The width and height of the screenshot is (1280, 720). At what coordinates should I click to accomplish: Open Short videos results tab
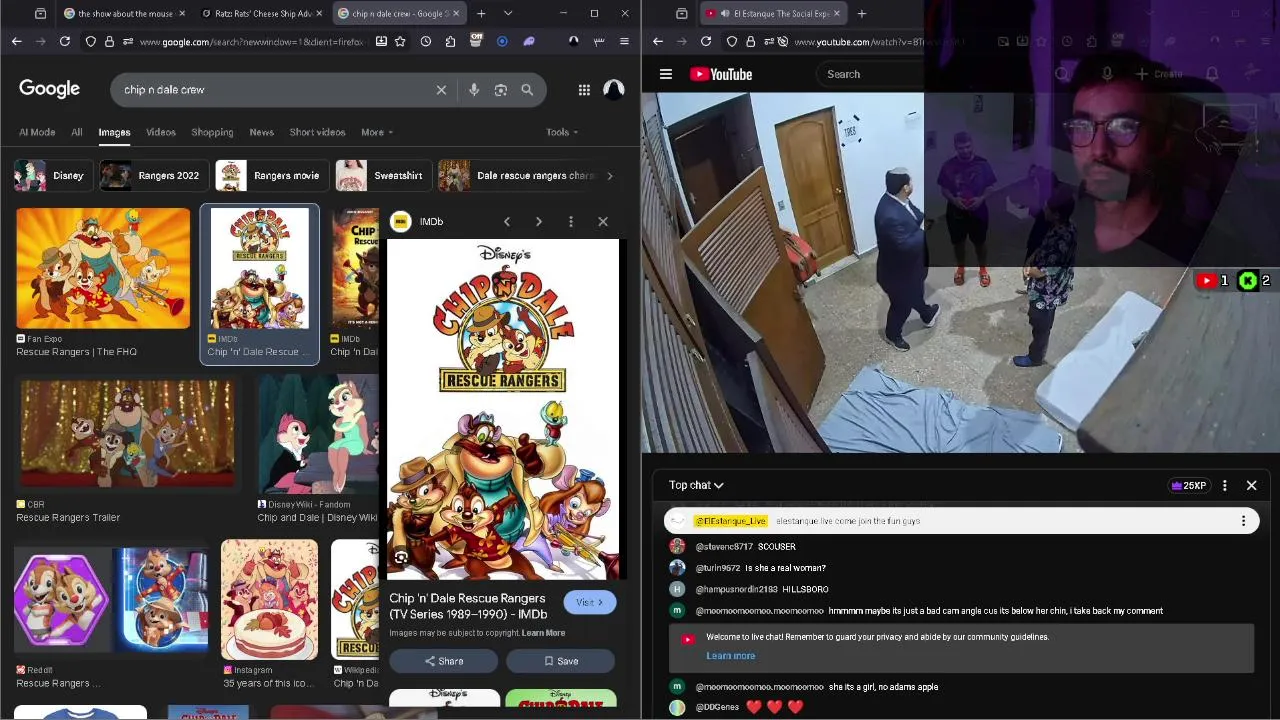(x=317, y=132)
